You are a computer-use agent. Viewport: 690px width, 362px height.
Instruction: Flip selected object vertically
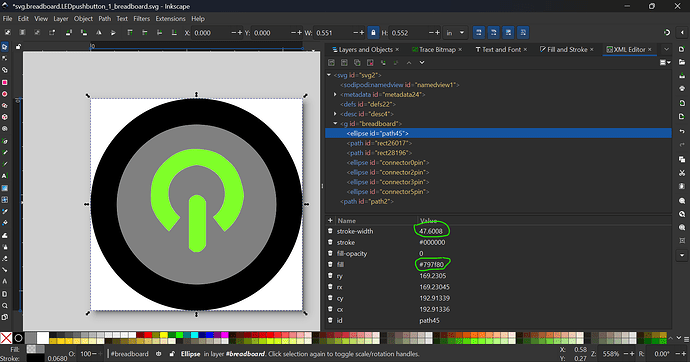(x=113, y=33)
